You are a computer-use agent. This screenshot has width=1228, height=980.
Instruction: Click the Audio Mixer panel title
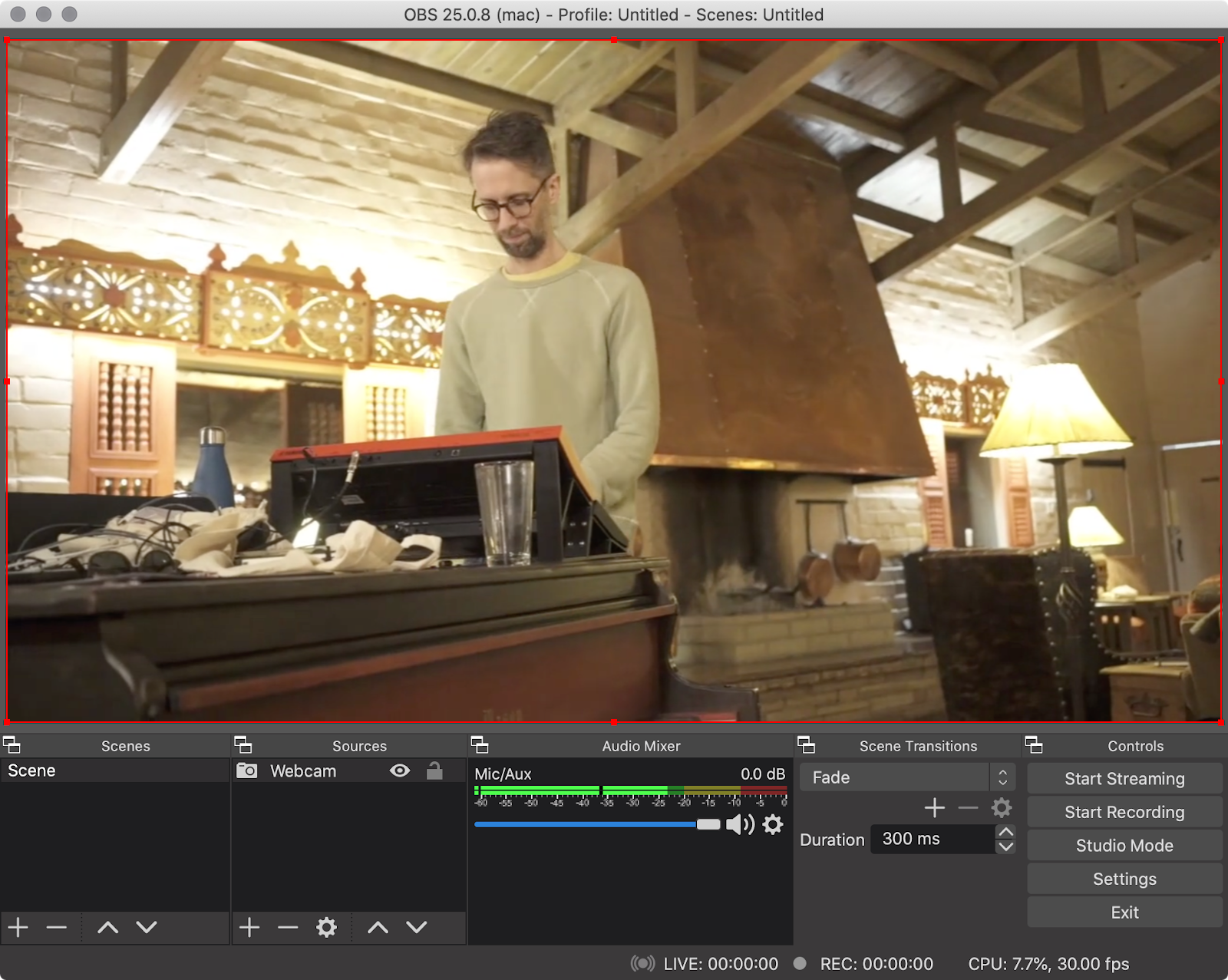click(641, 746)
